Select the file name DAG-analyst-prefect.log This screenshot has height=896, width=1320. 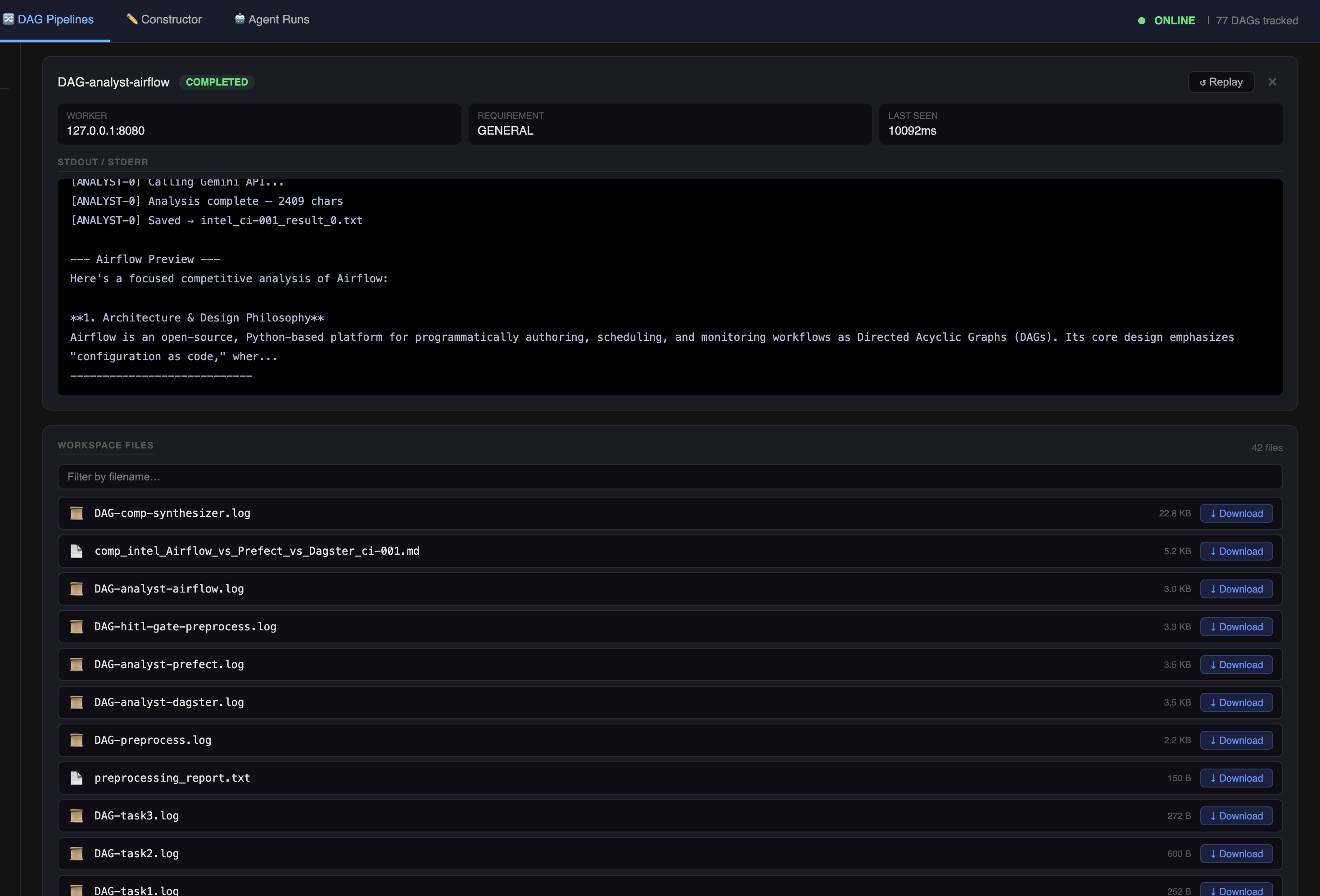[x=169, y=665]
